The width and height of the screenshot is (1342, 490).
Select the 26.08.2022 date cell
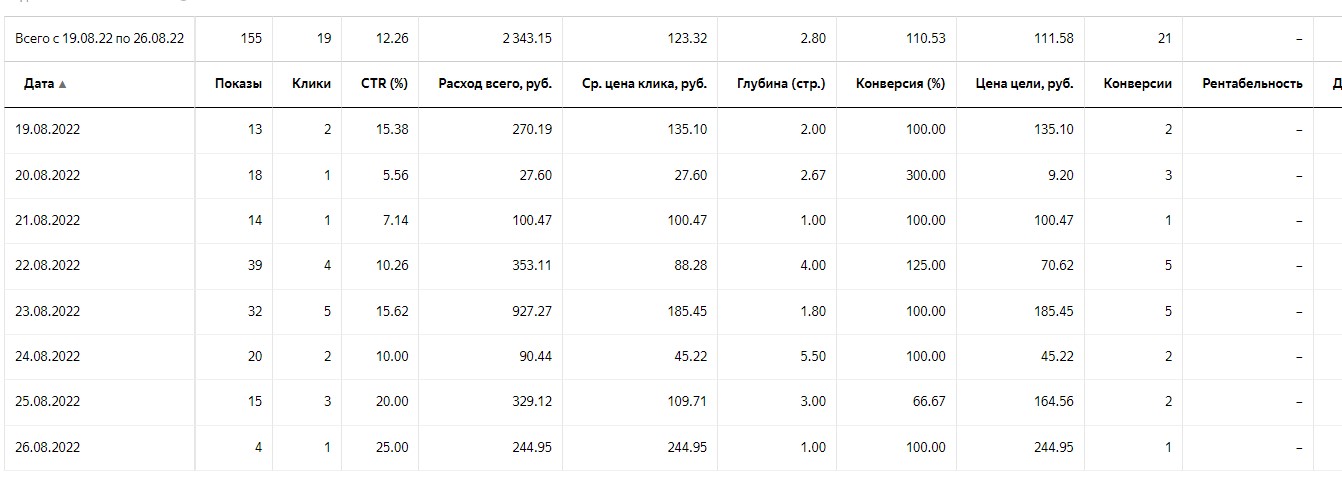coord(48,447)
